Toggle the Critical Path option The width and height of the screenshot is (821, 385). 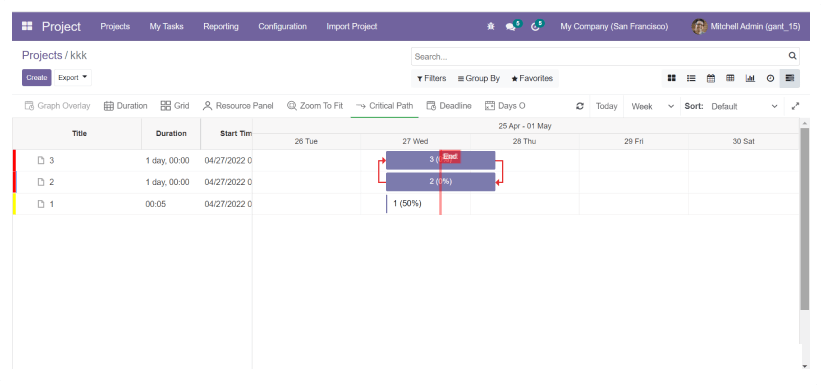pos(384,106)
